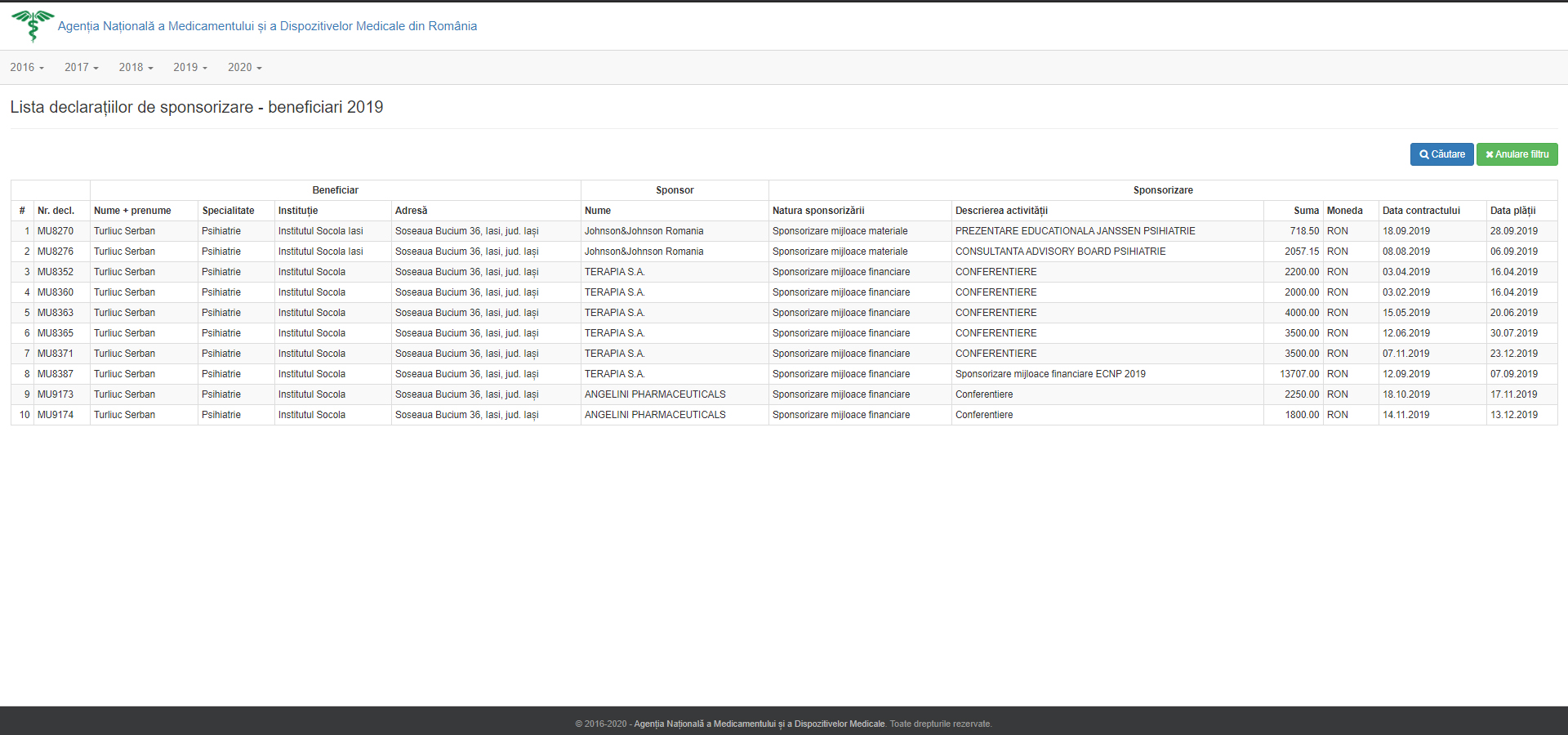Select declaration number MU8276

[56, 252]
